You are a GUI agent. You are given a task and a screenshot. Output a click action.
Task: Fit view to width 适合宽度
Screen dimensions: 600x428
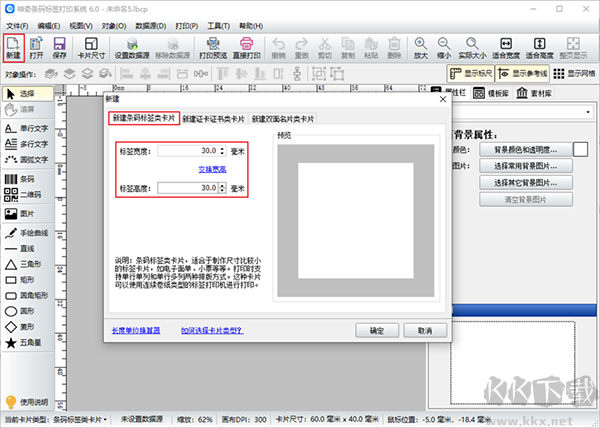click(506, 48)
